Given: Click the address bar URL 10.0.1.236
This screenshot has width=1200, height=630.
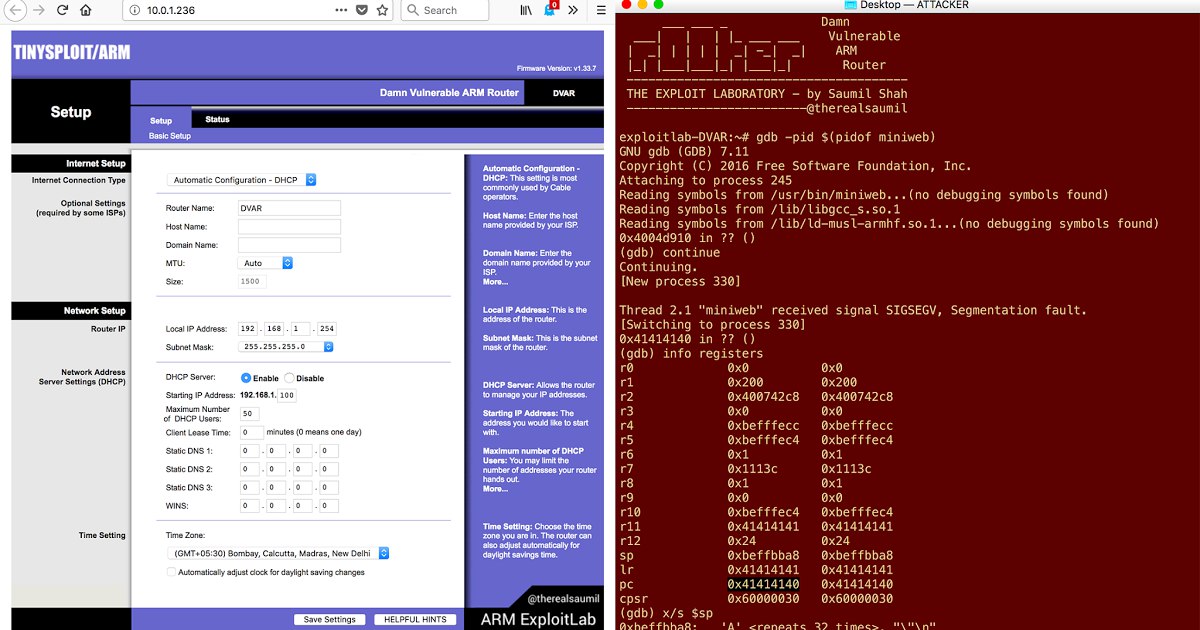Looking at the screenshot, I should pos(169,10).
